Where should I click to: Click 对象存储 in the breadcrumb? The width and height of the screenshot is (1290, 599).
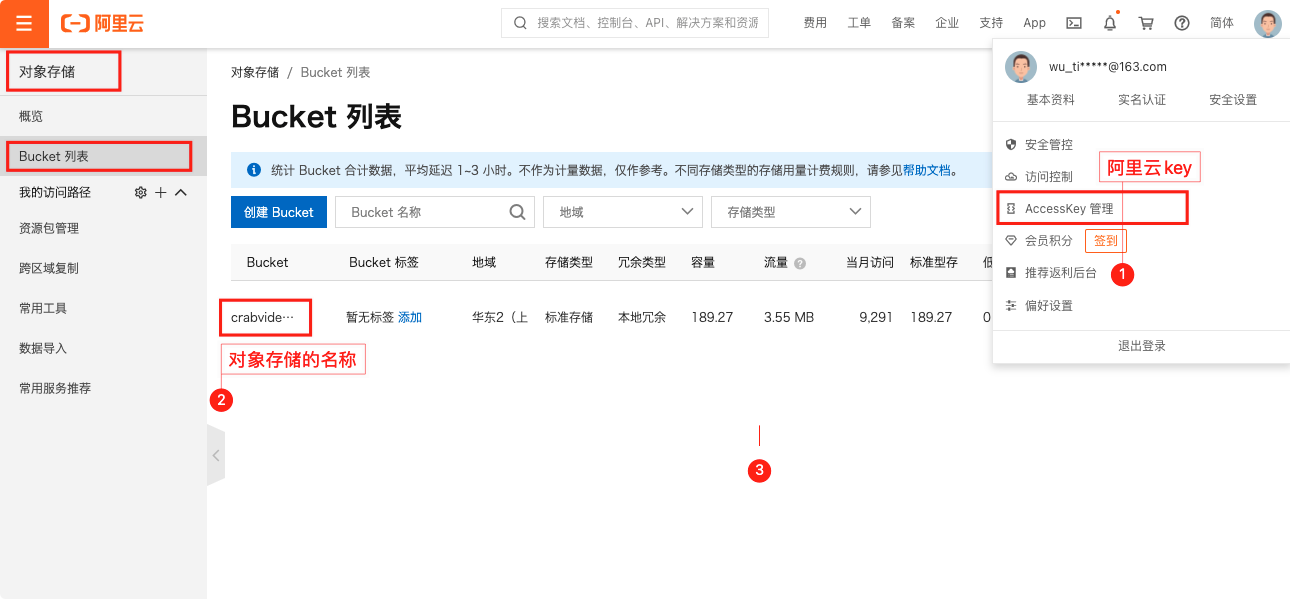(x=255, y=72)
